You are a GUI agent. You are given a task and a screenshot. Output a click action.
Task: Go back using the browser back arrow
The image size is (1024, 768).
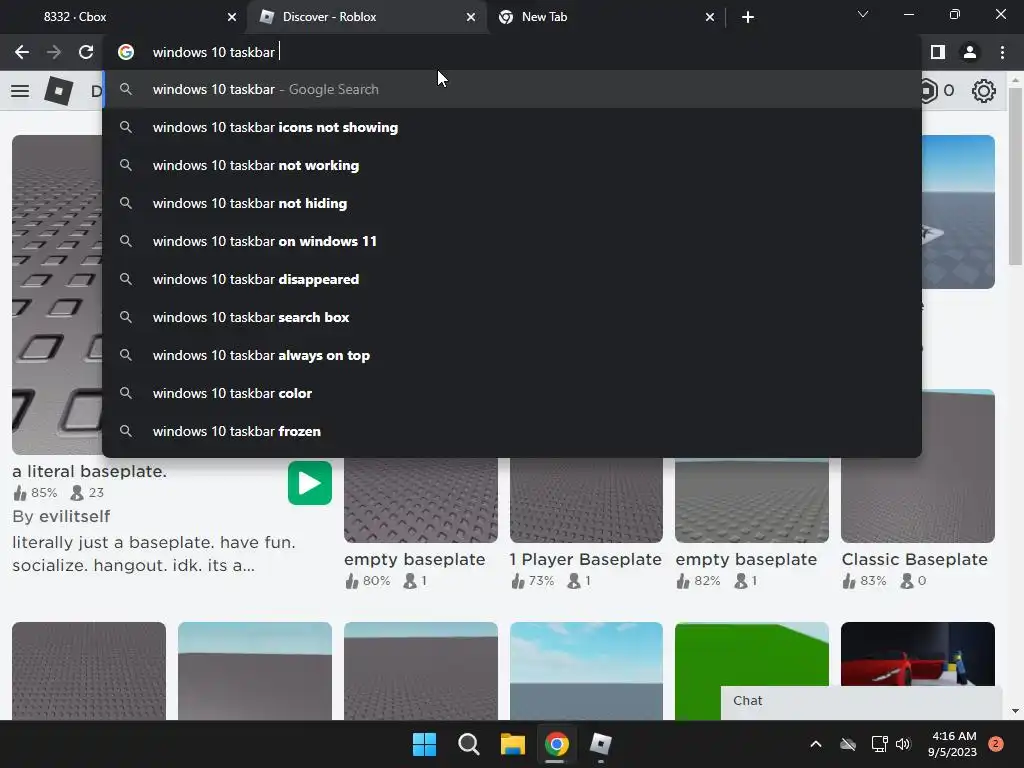[x=22, y=52]
